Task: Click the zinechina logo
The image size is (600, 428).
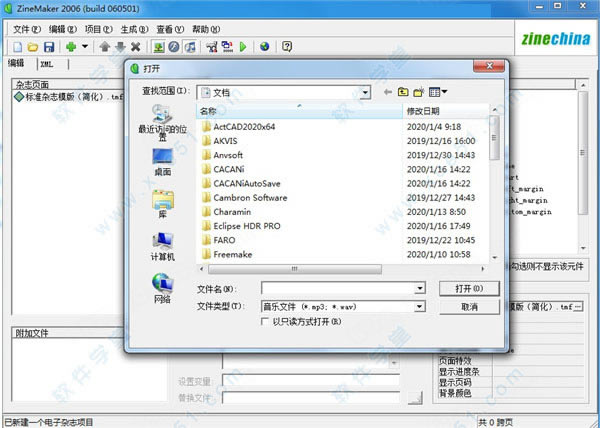Action: [556, 39]
